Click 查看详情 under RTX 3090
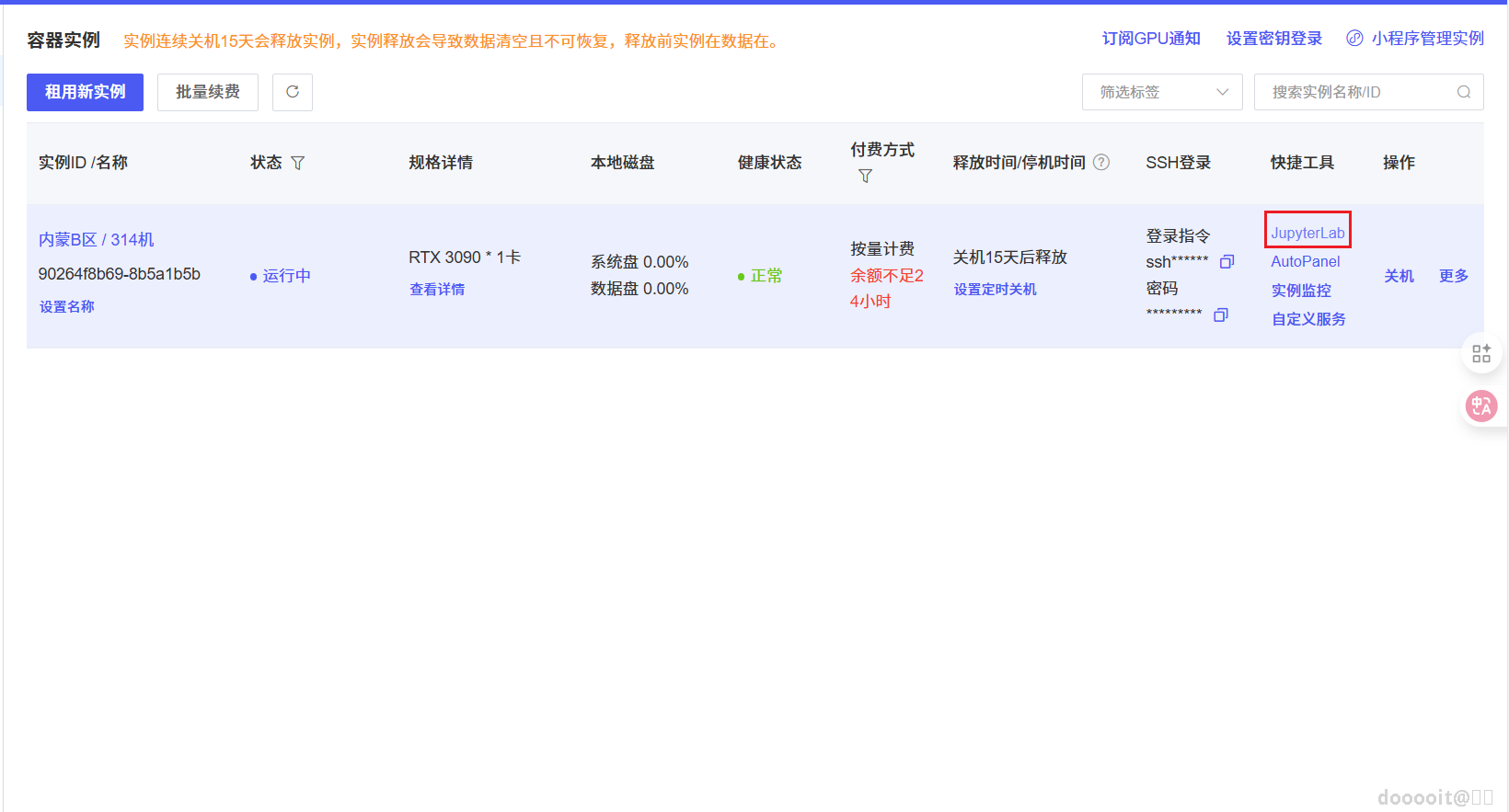Viewport: 1509px width, 812px height. tap(437, 290)
